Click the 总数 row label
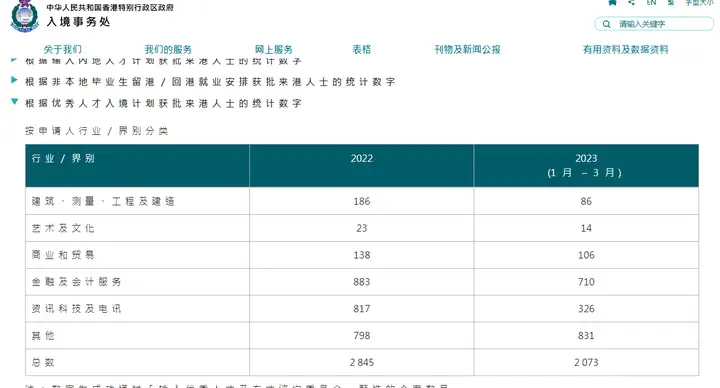The width and height of the screenshot is (720, 388). point(43,362)
